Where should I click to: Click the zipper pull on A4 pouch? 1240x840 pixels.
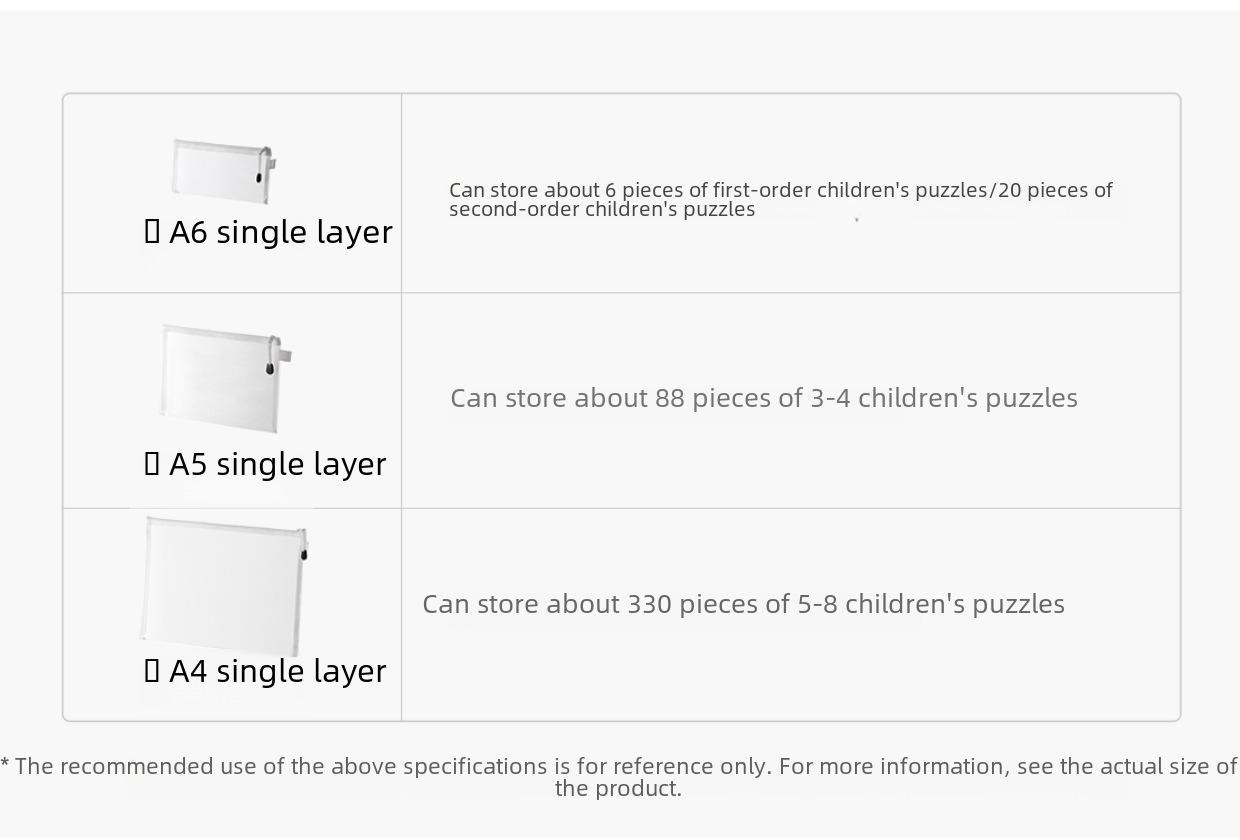tap(305, 554)
